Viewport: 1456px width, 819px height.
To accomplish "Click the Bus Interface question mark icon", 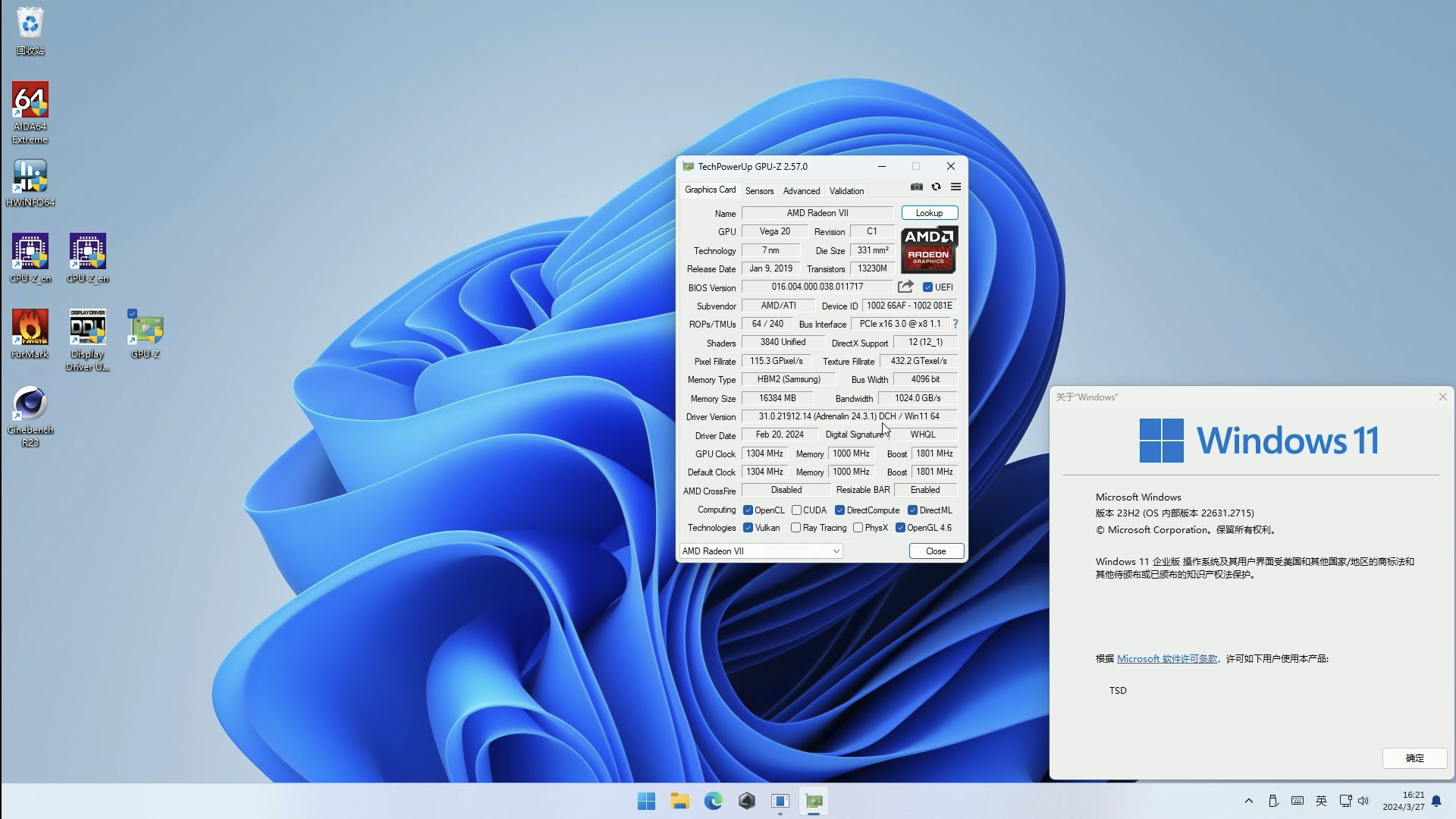I will click(x=955, y=324).
